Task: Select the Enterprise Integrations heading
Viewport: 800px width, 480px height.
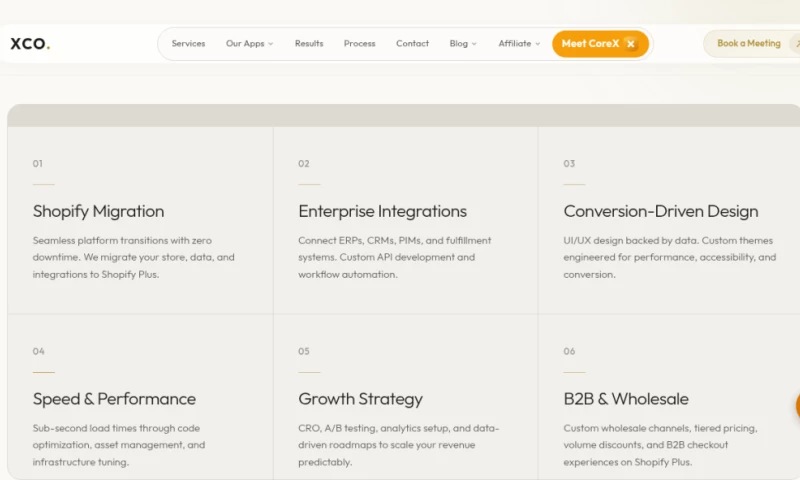Action: point(383,211)
